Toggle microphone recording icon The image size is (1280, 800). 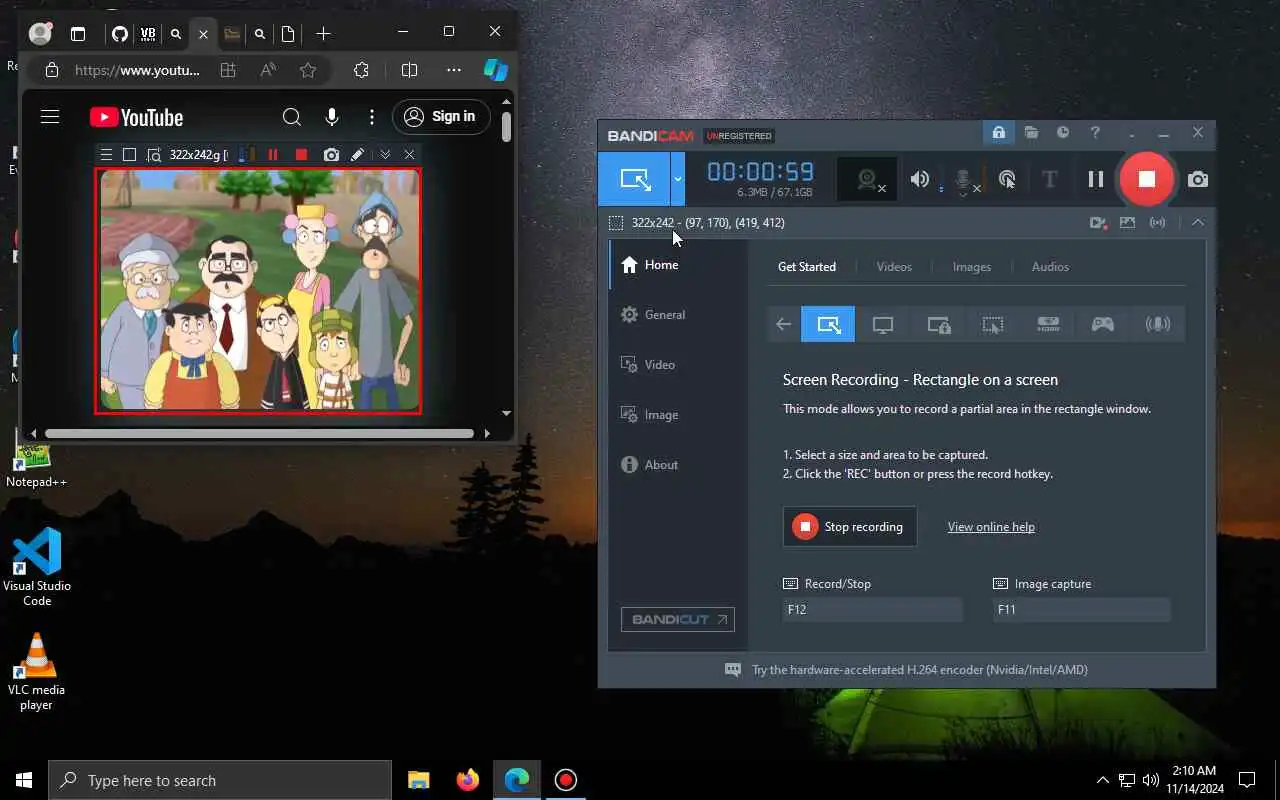964,180
